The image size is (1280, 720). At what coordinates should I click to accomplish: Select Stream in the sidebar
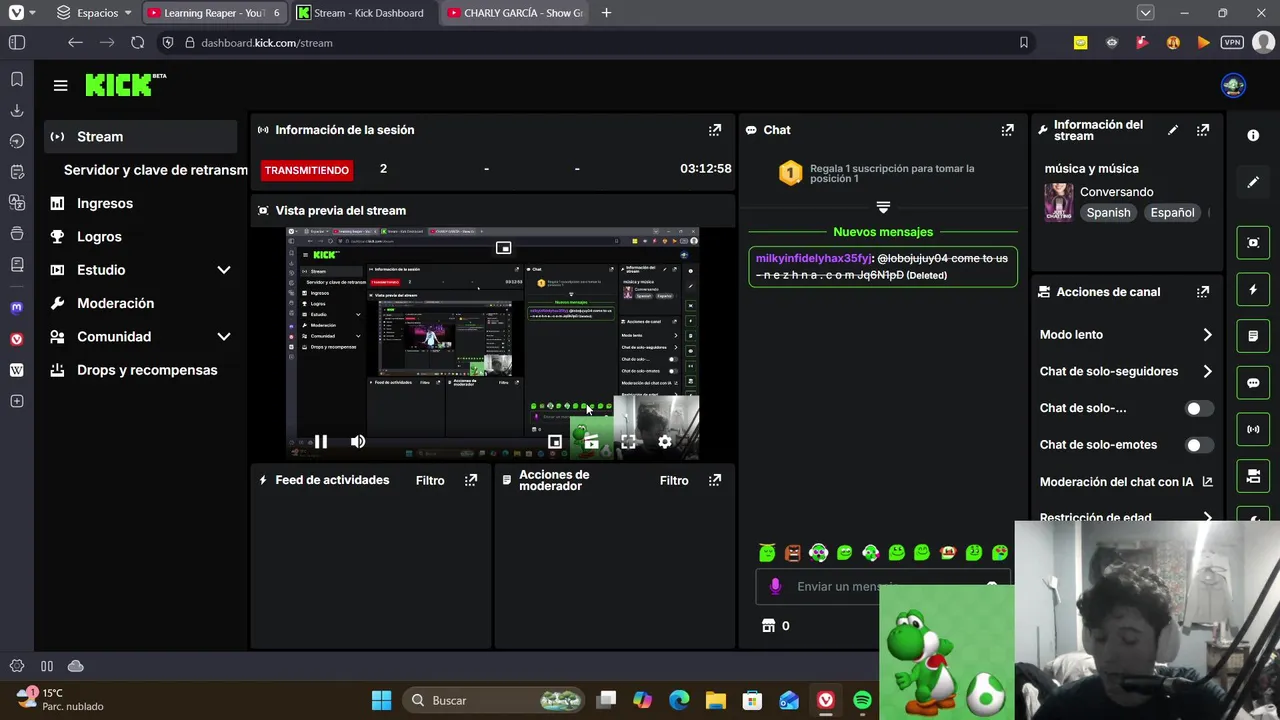tap(140, 137)
